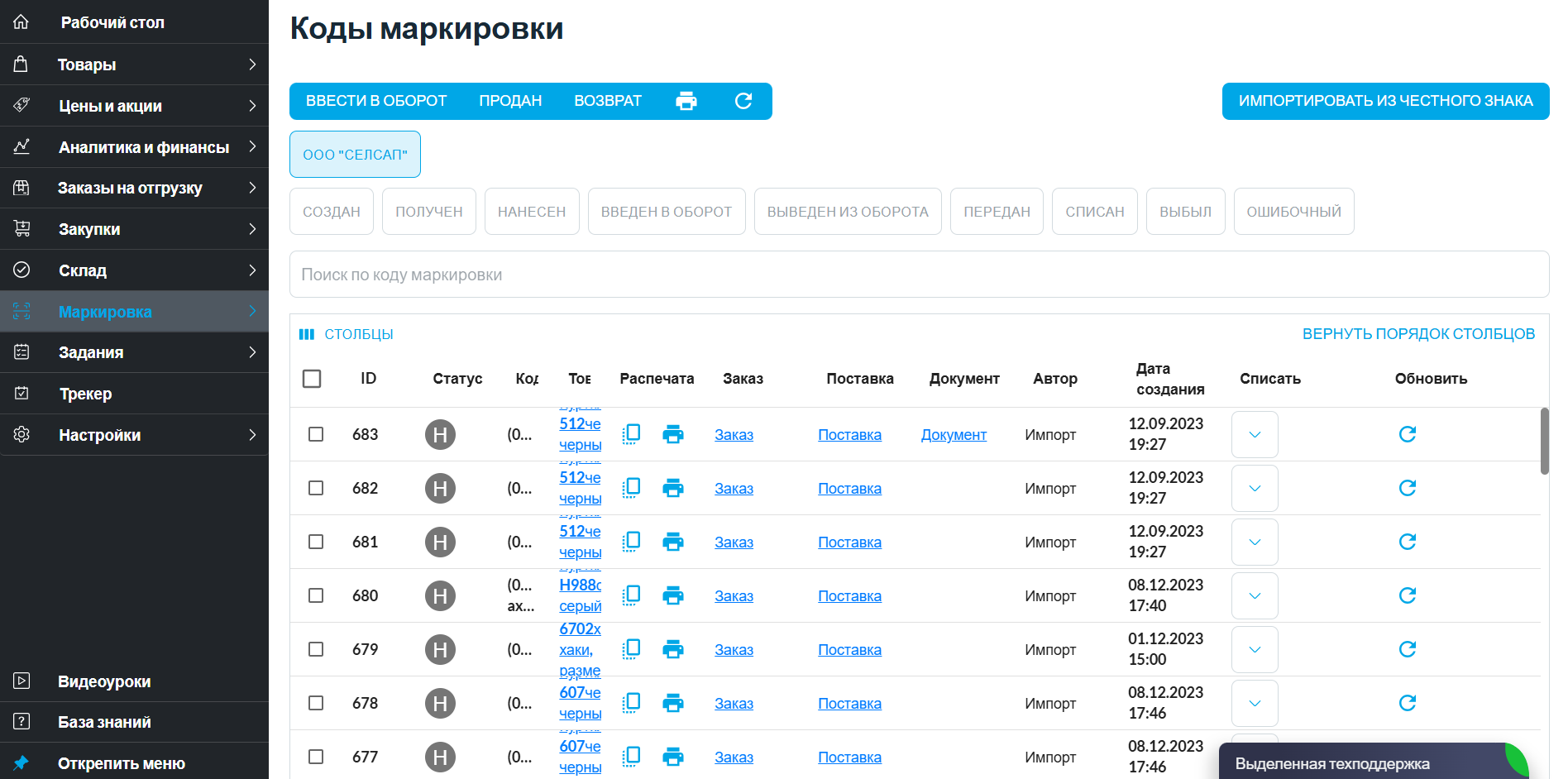This screenshot has width=1568, height=779.
Task: Open Выделенная техподдержка chat widget
Action: [1374, 762]
